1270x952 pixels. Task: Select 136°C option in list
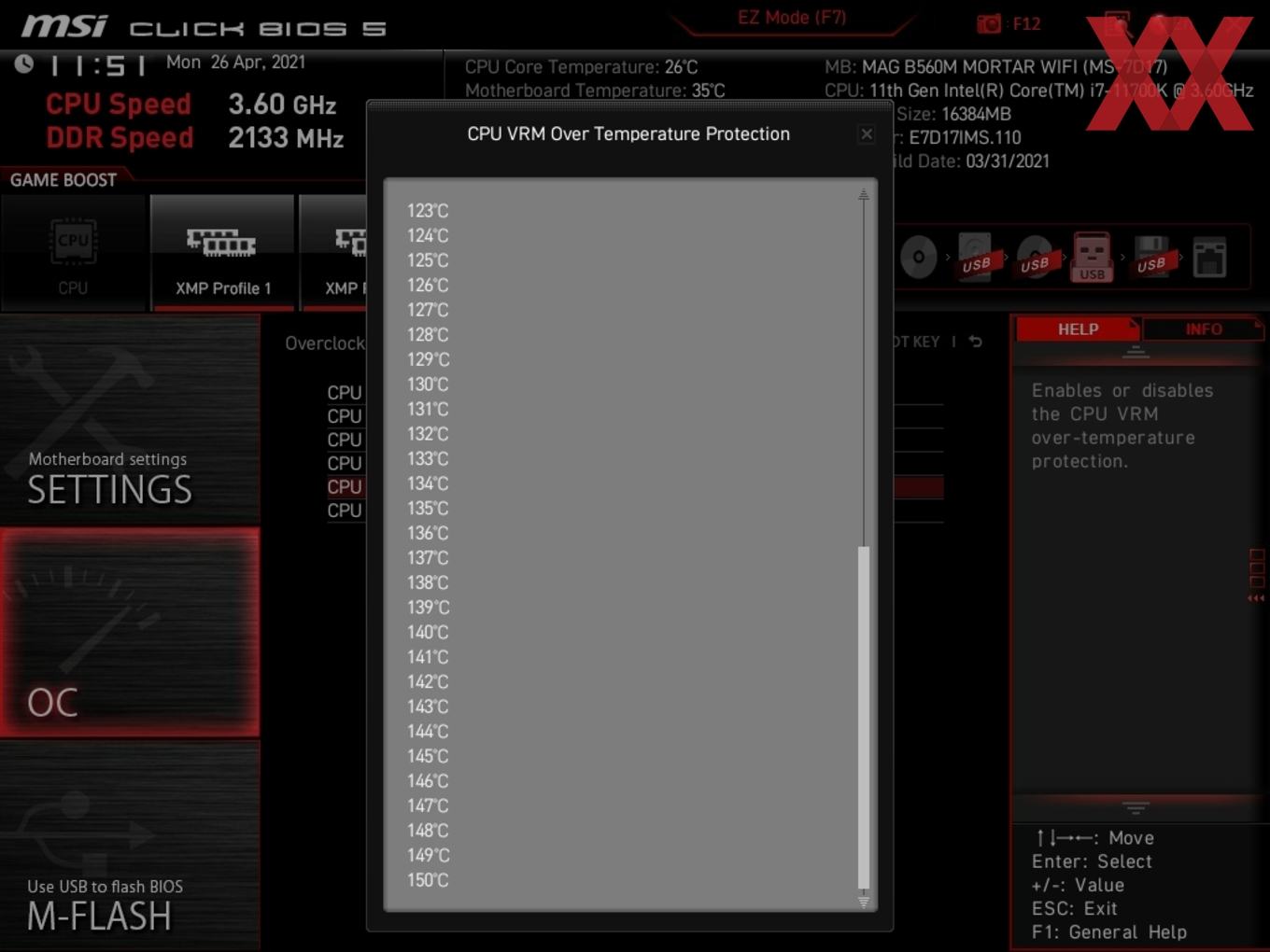[428, 533]
